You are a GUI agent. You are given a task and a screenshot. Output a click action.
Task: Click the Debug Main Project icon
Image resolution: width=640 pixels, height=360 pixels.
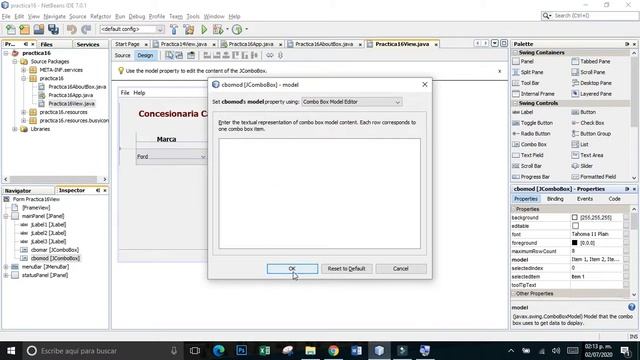[218, 29]
